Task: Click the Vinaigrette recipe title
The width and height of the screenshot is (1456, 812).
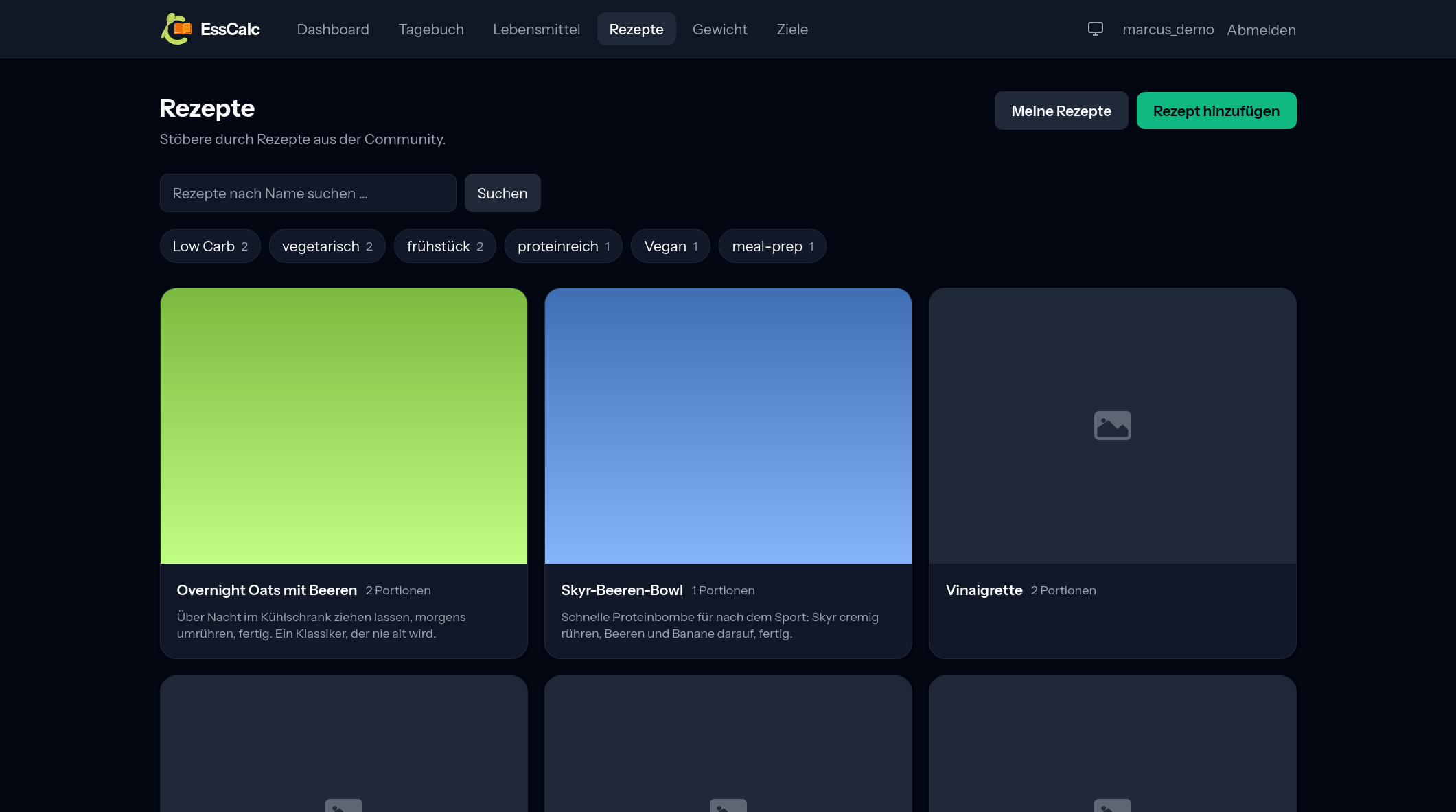Action: (984, 590)
